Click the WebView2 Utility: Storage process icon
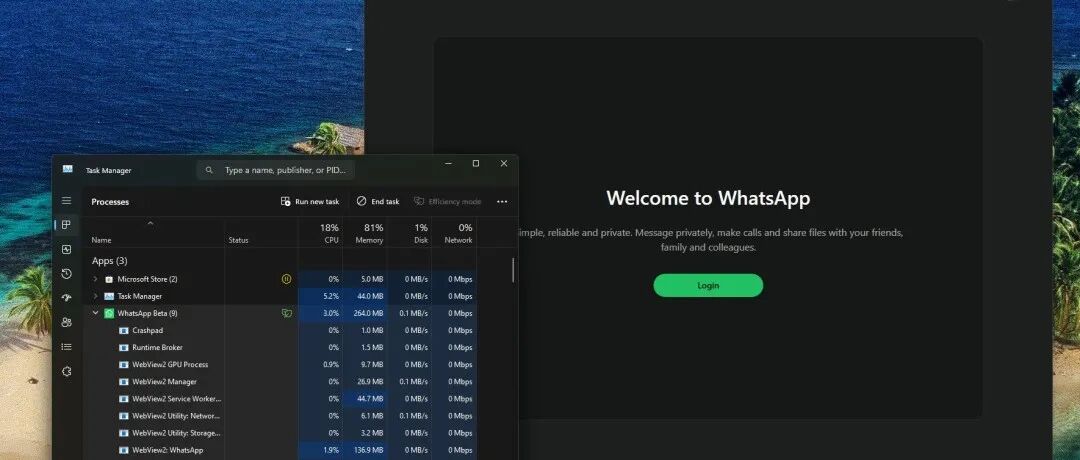Image resolution: width=1080 pixels, height=460 pixels. [124, 433]
